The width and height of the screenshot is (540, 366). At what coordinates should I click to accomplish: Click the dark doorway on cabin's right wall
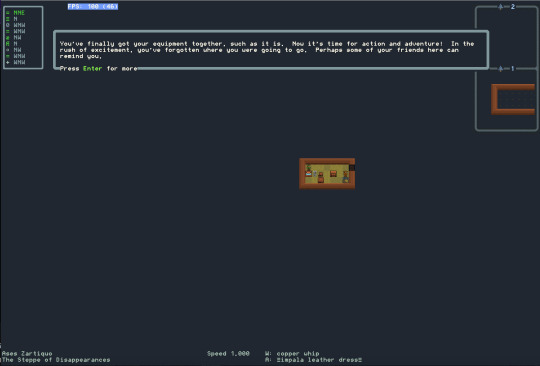[x=352, y=168]
